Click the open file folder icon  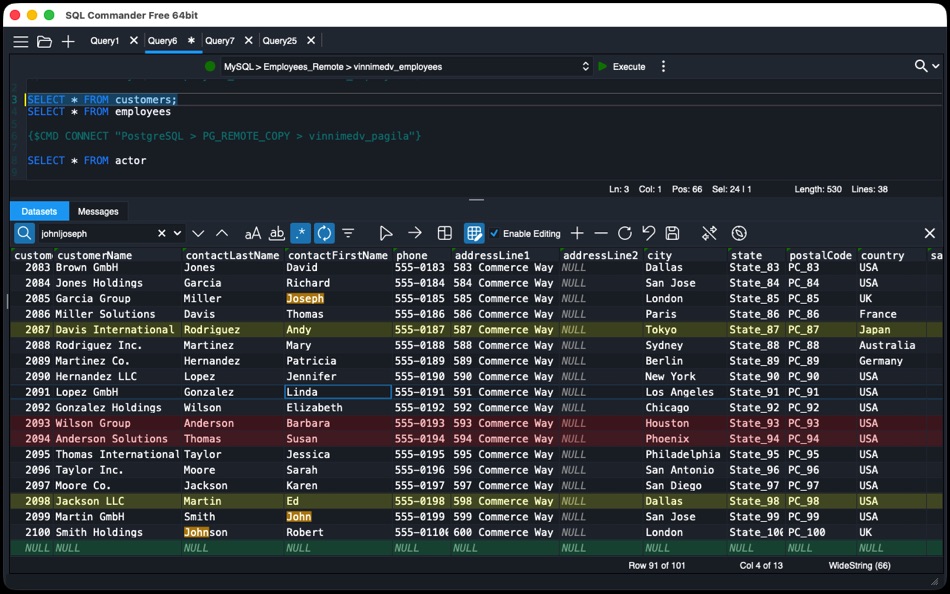pos(44,41)
